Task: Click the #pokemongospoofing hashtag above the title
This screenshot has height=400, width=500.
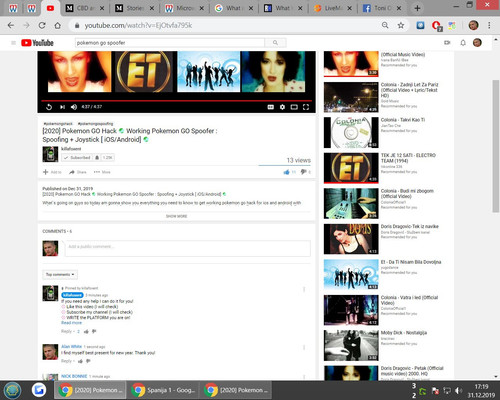Action: 95,124
